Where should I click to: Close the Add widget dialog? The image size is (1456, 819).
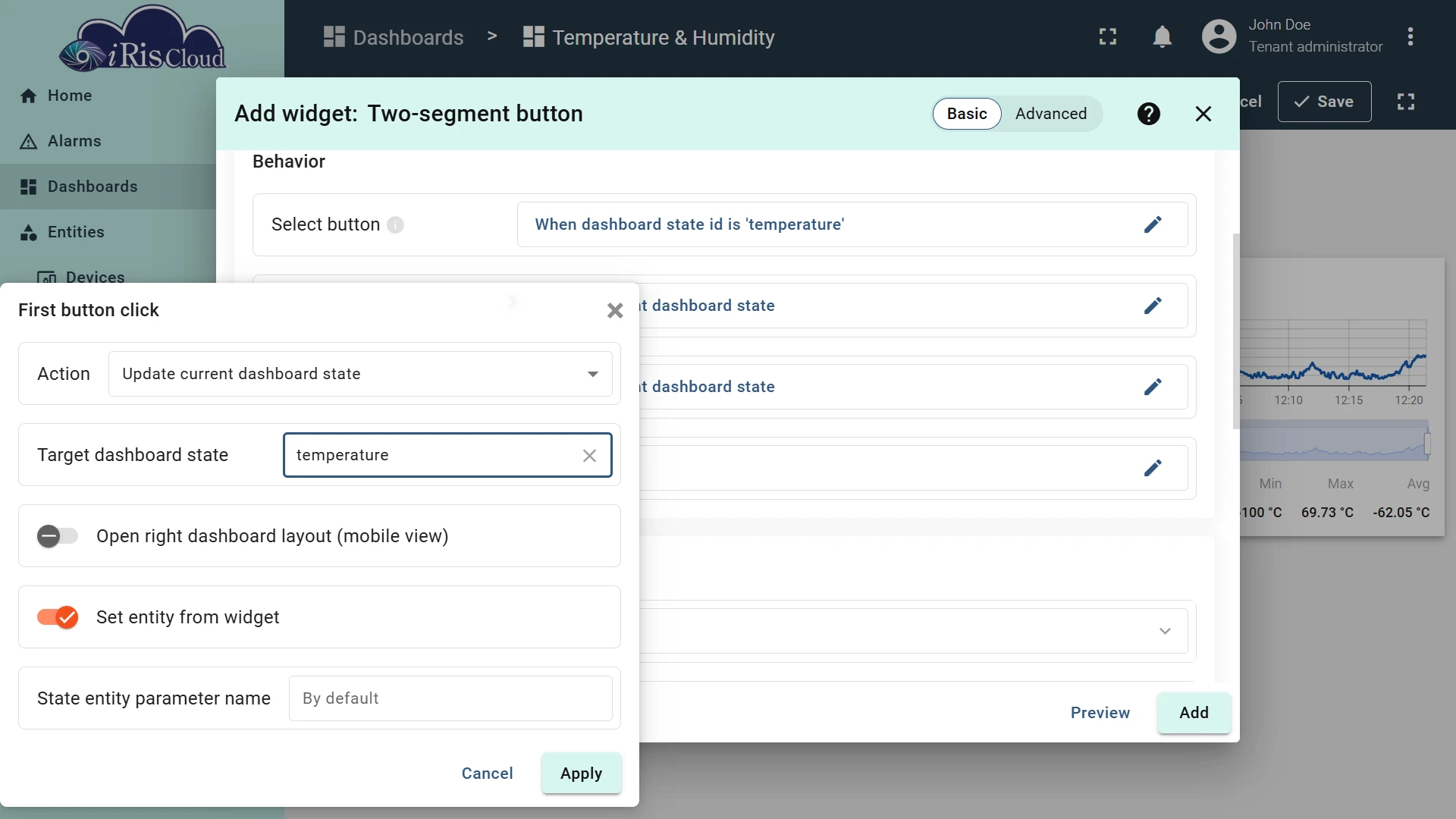click(1203, 114)
